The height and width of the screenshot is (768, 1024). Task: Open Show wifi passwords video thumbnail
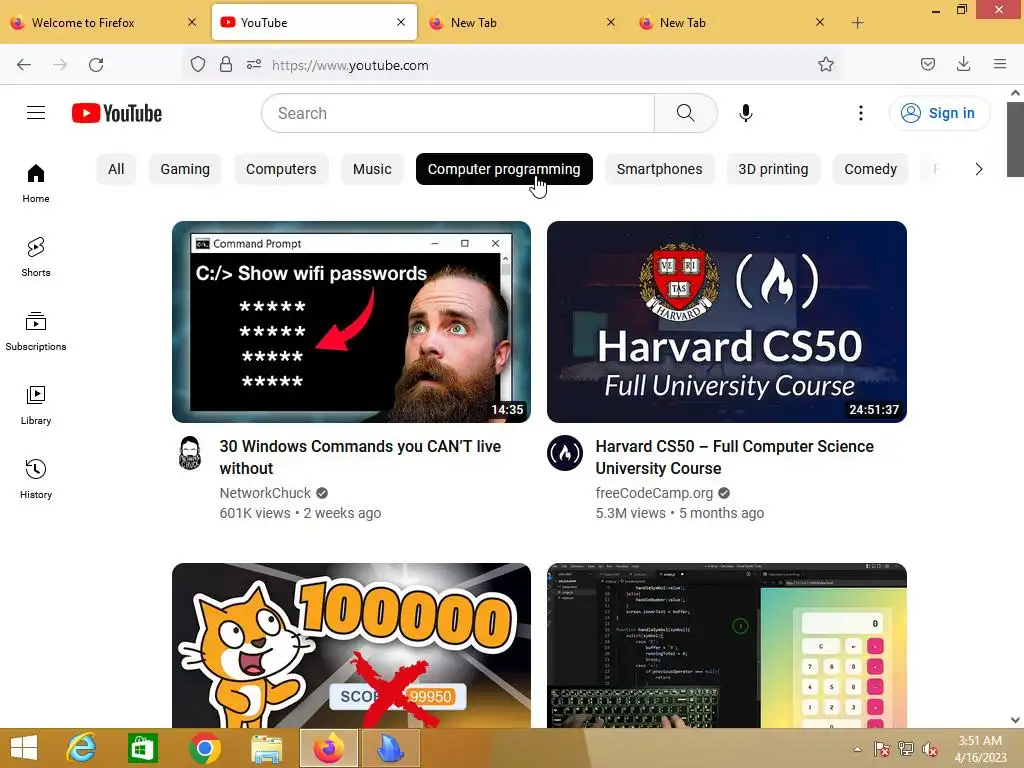[351, 321]
